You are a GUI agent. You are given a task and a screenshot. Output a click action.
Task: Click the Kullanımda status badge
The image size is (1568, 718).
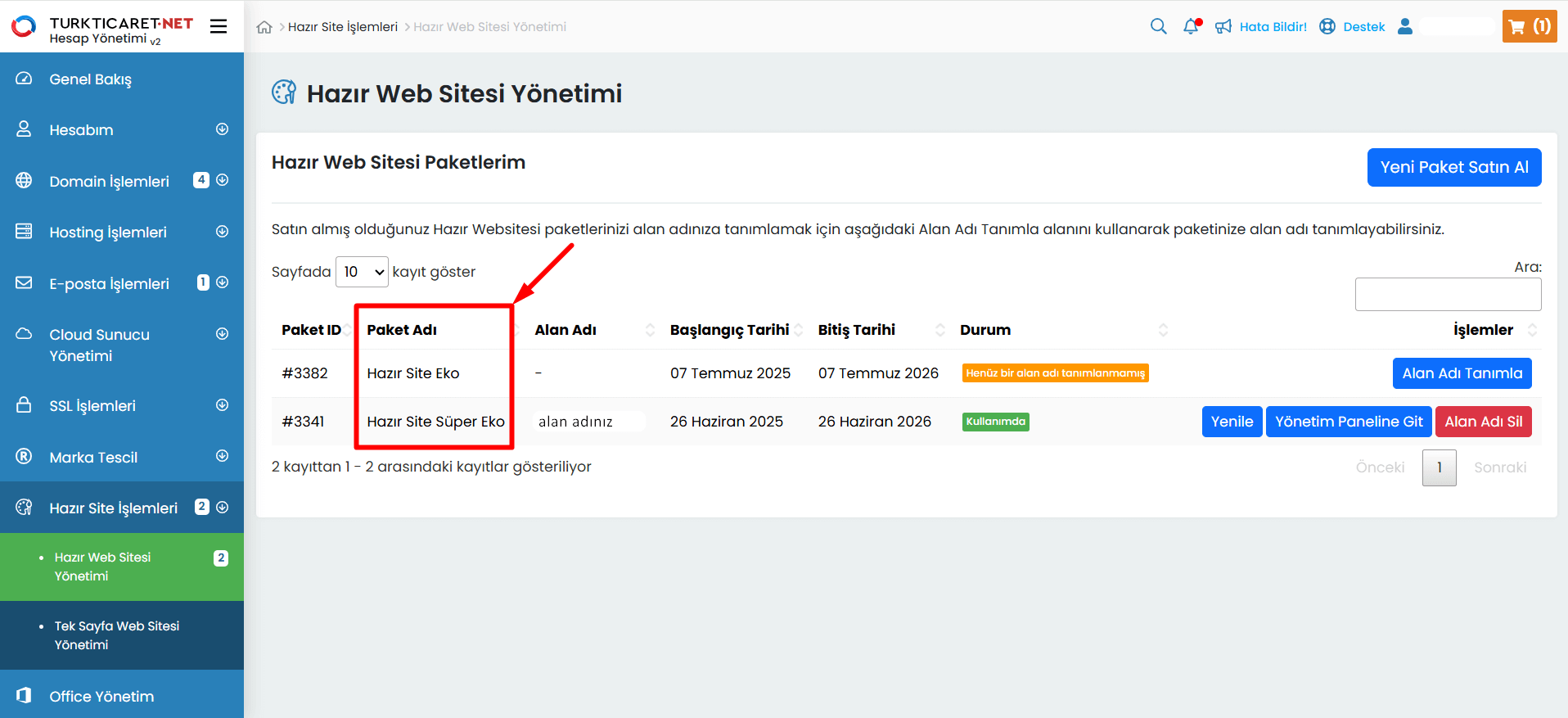pos(995,422)
